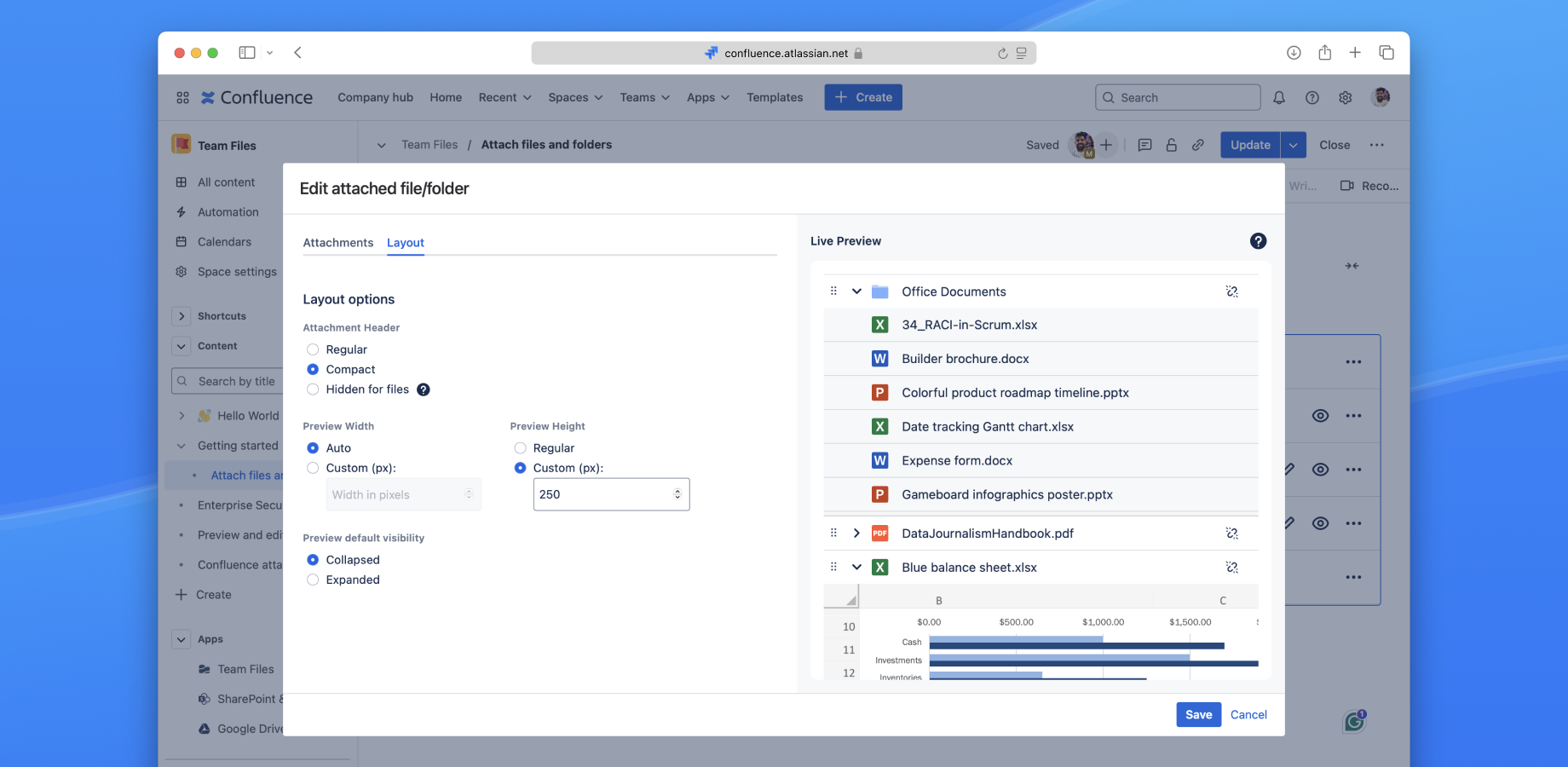The image size is (1568, 767).
Task: Open the notifications bell icon
Action: [x=1278, y=98]
